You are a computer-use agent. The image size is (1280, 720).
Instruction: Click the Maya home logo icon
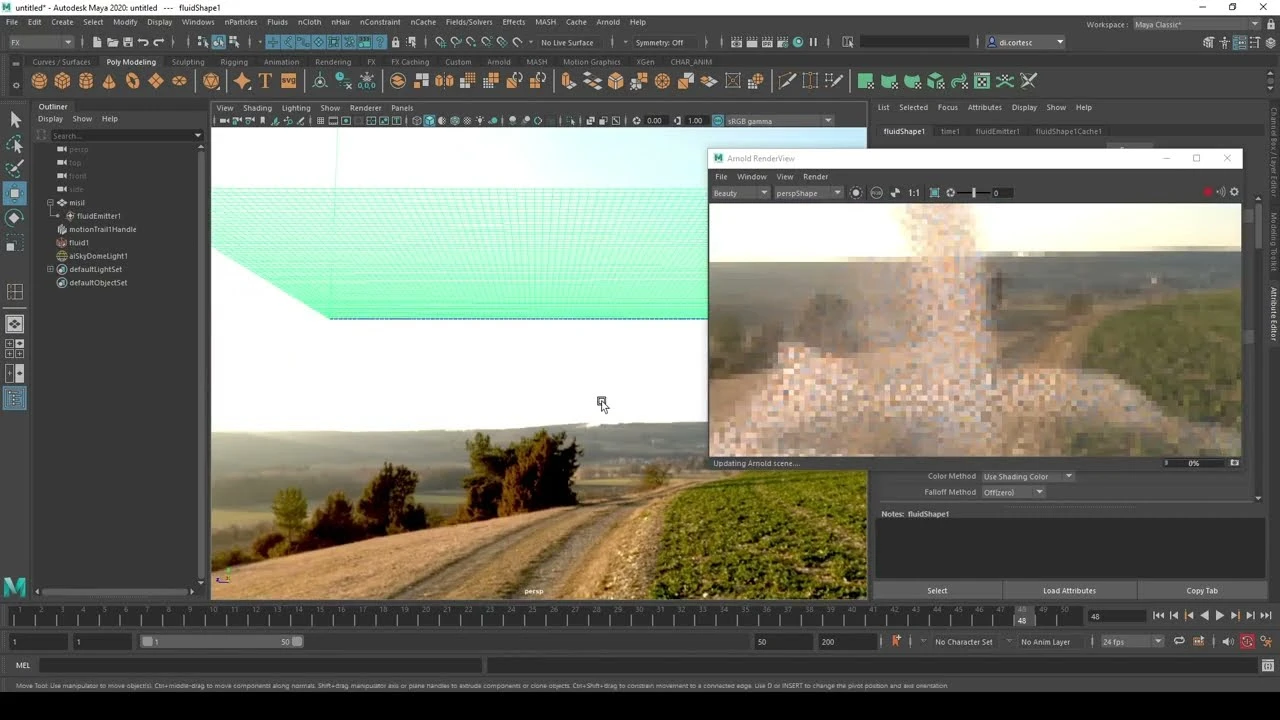coord(14,588)
